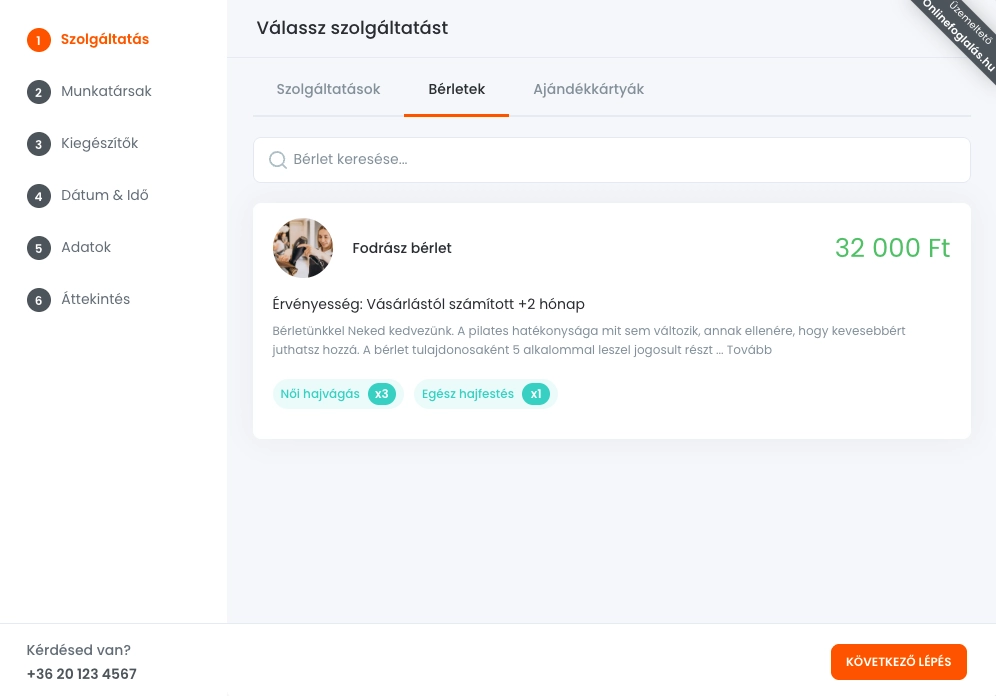
Task: Click the Női hajvágás x3 tag
Action: [336, 394]
